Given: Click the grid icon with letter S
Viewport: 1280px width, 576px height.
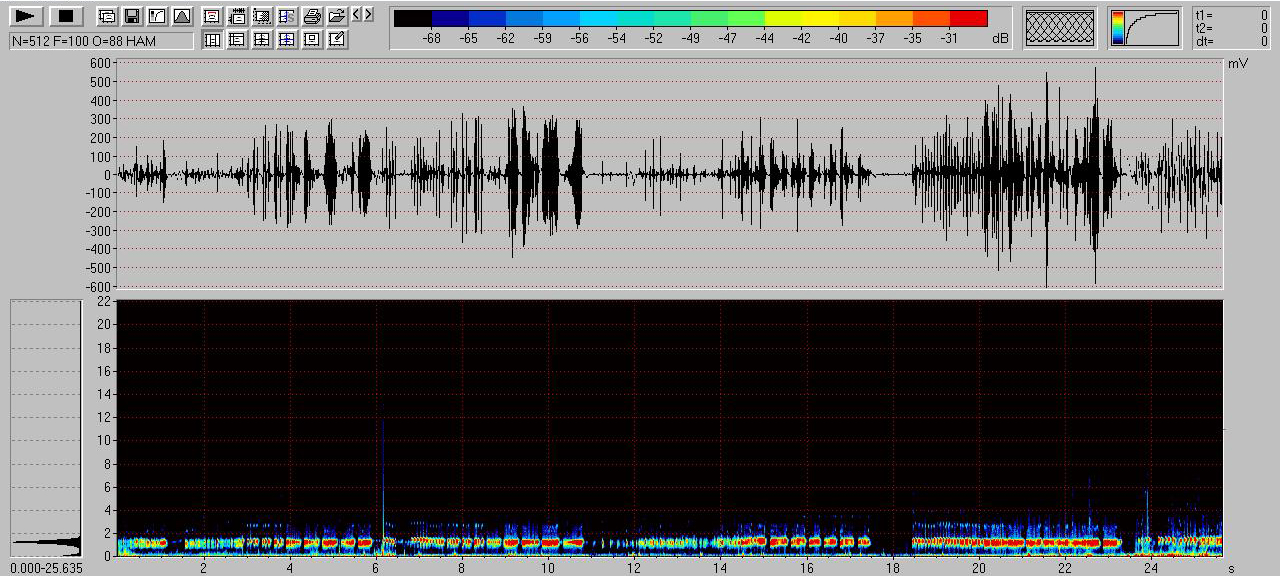Looking at the screenshot, I should pyautogui.click(x=287, y=16).
